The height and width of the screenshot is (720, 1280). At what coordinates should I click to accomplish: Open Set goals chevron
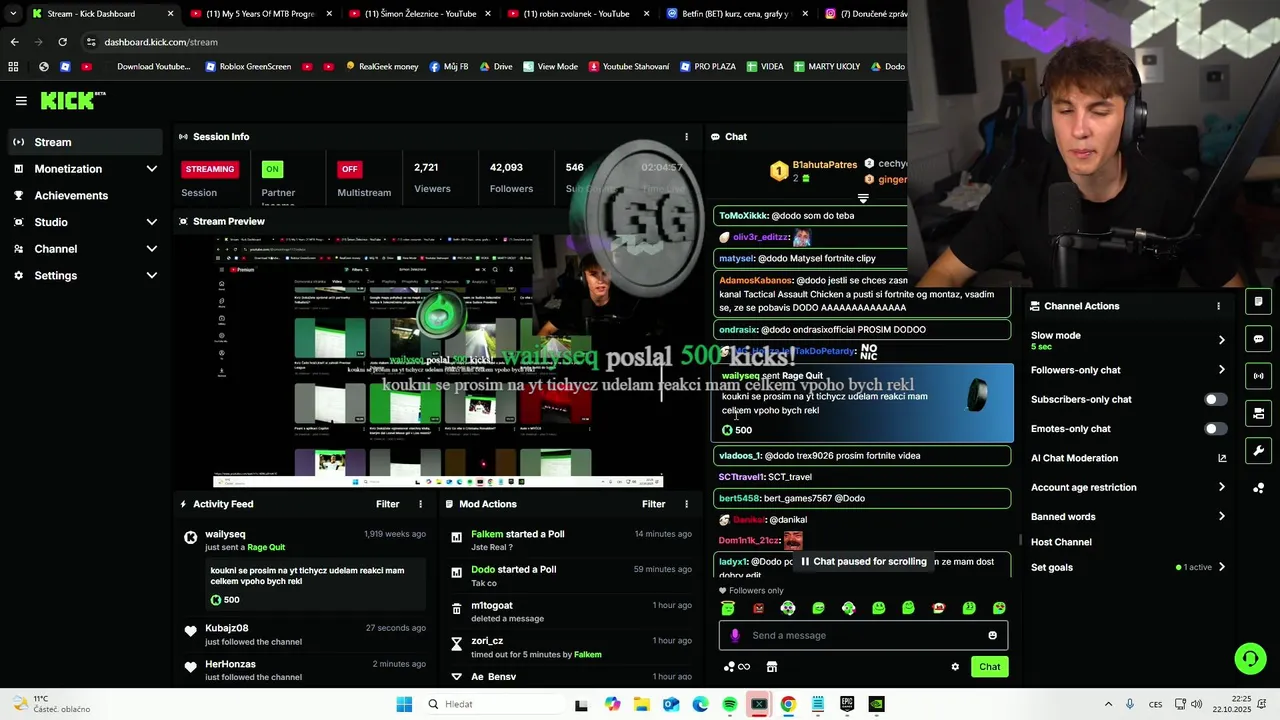coord(1221,567)
